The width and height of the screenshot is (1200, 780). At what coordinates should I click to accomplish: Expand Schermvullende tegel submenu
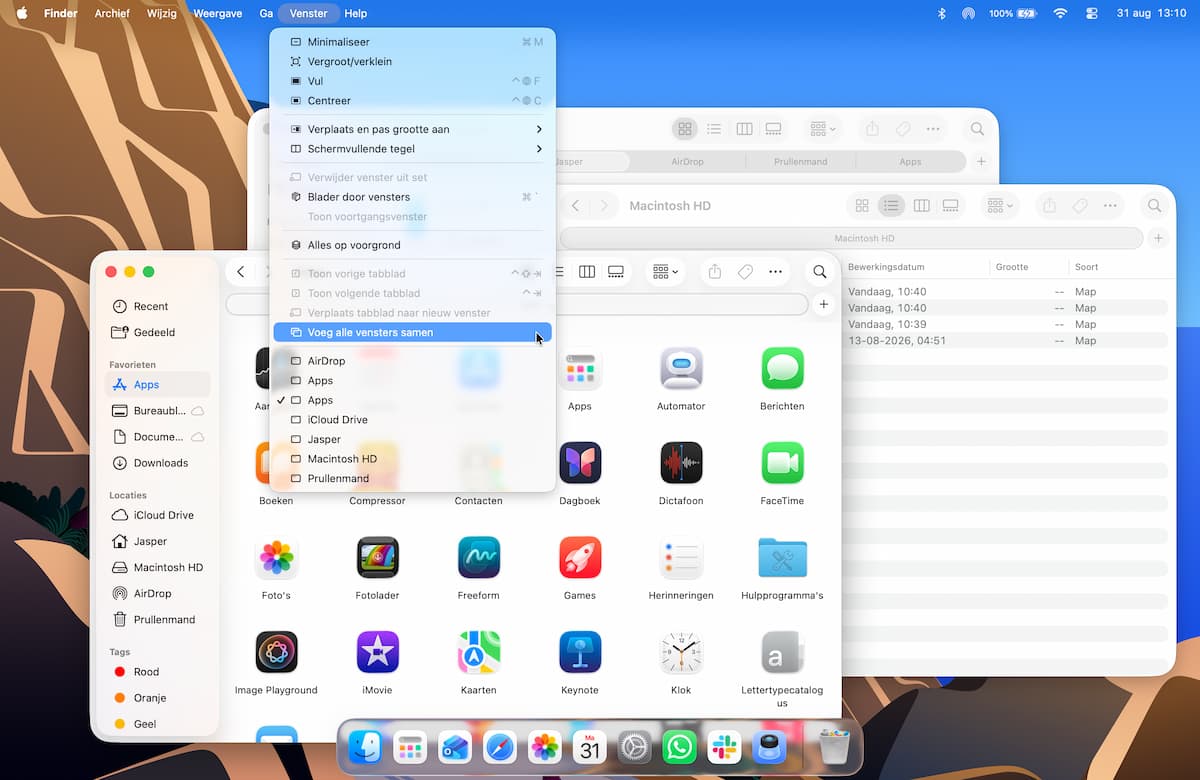point(412,149)
